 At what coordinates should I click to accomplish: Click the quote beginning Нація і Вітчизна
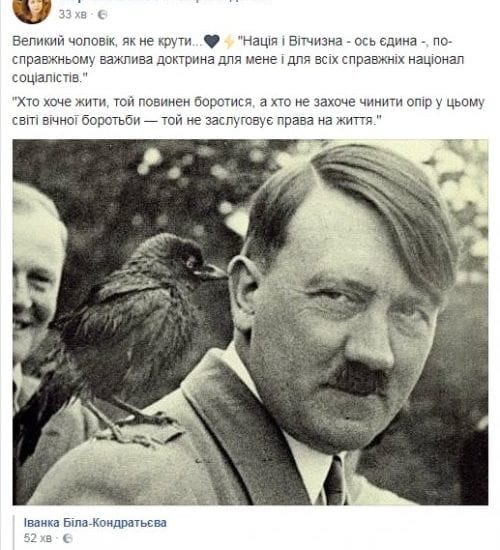pos(238,60)
